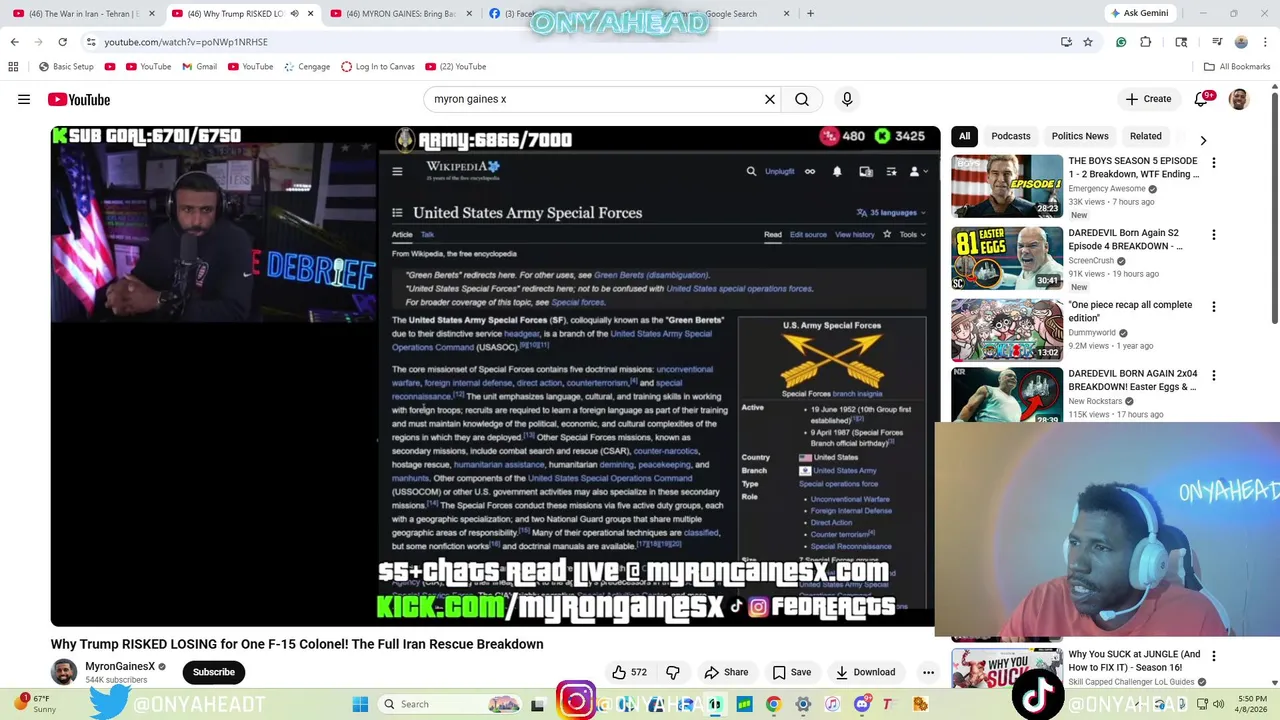This screenshot has height=720, width=1280.
Task: Select the Politics News filter chip
Action: [1080, 136]
